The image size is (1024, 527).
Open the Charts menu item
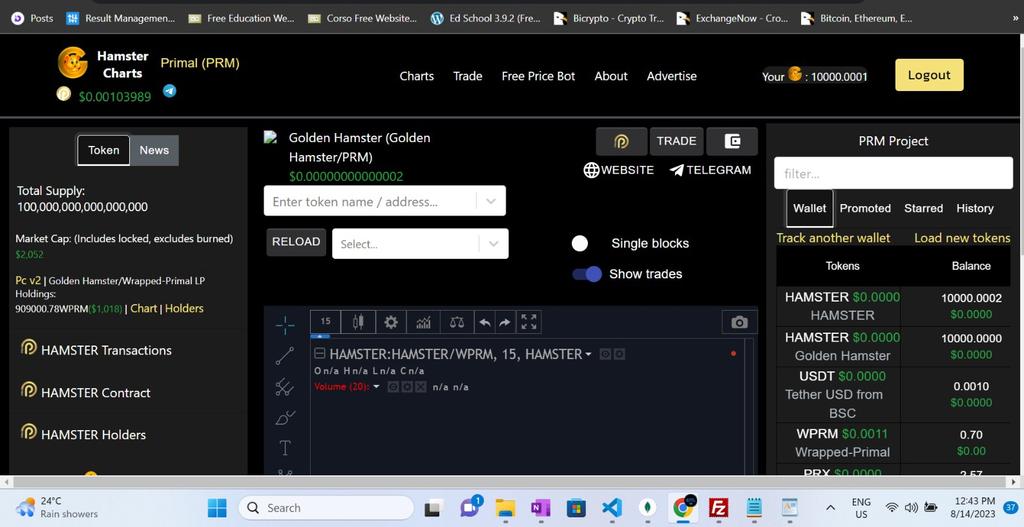tap(417, 76)
